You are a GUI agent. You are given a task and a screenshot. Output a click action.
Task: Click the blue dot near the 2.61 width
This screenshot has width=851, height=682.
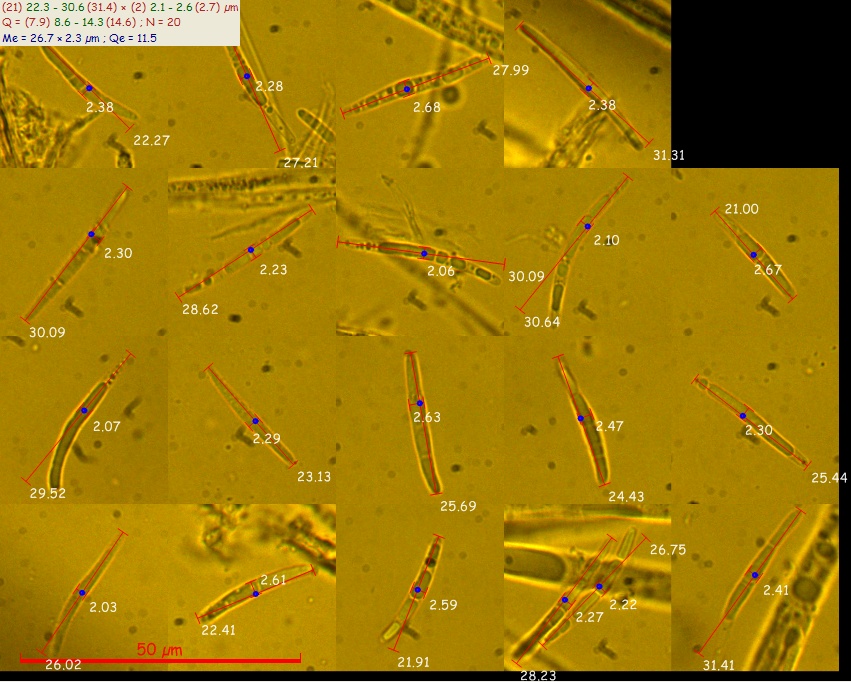(x=256, y=594)
